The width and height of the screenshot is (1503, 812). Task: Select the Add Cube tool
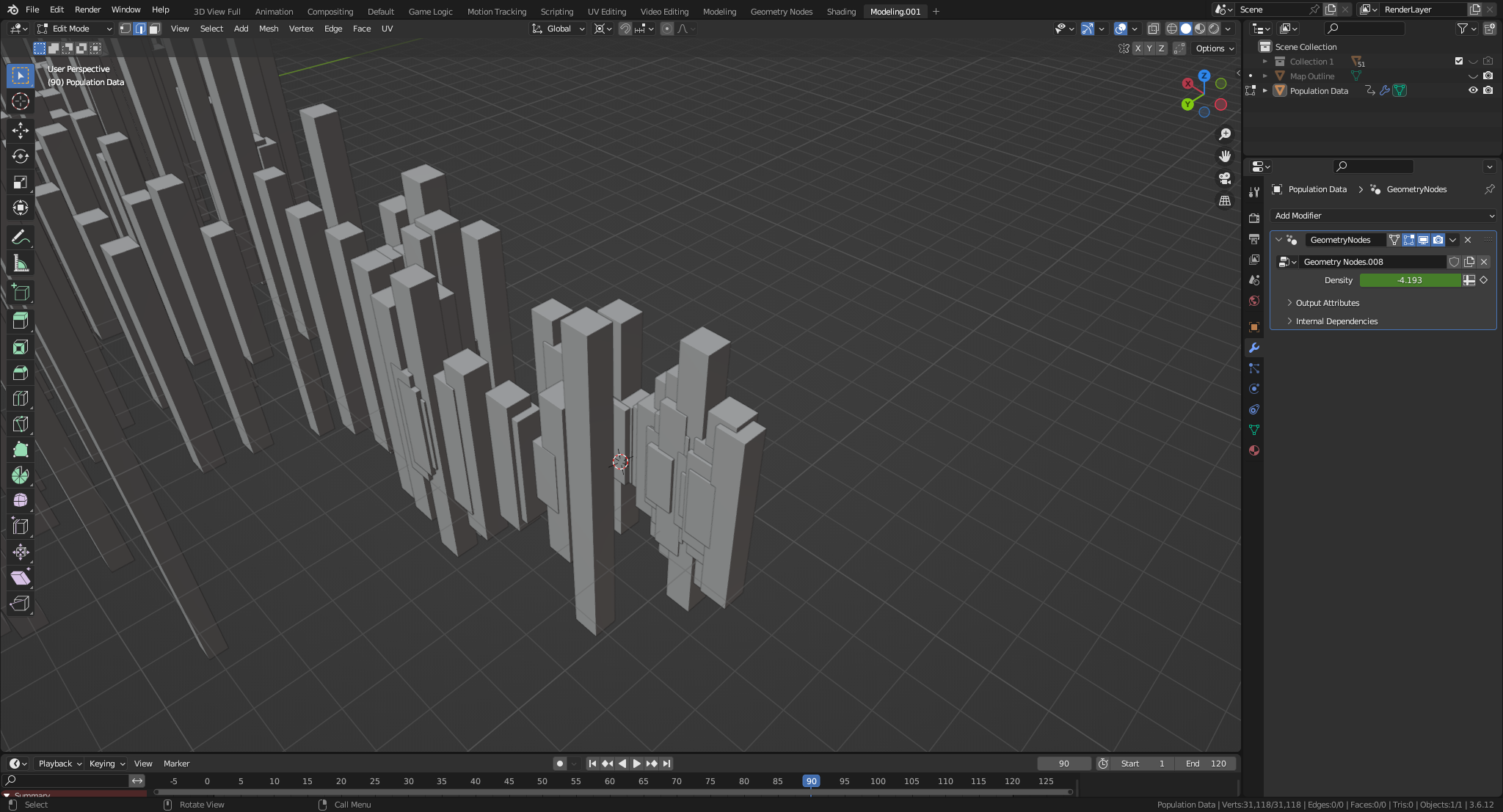click(20, 293)
